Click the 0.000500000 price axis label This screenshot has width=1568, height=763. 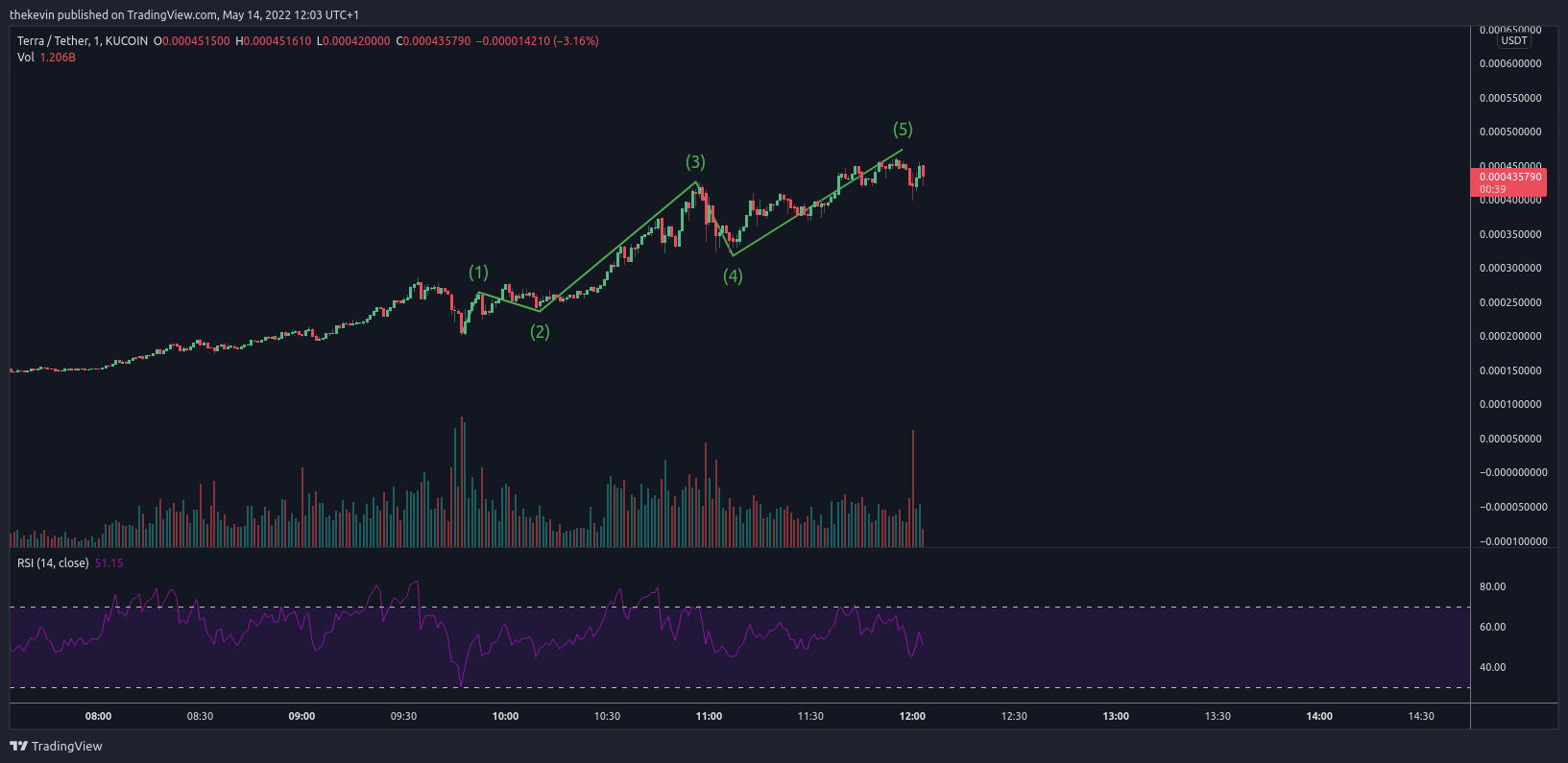[x=1510, y=132]
